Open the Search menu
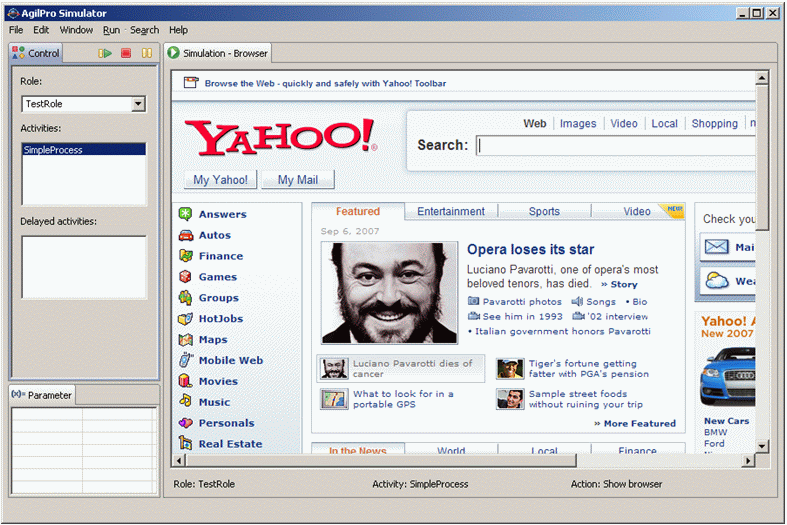The height and width of the screenshot is (525, 787). 145,30
